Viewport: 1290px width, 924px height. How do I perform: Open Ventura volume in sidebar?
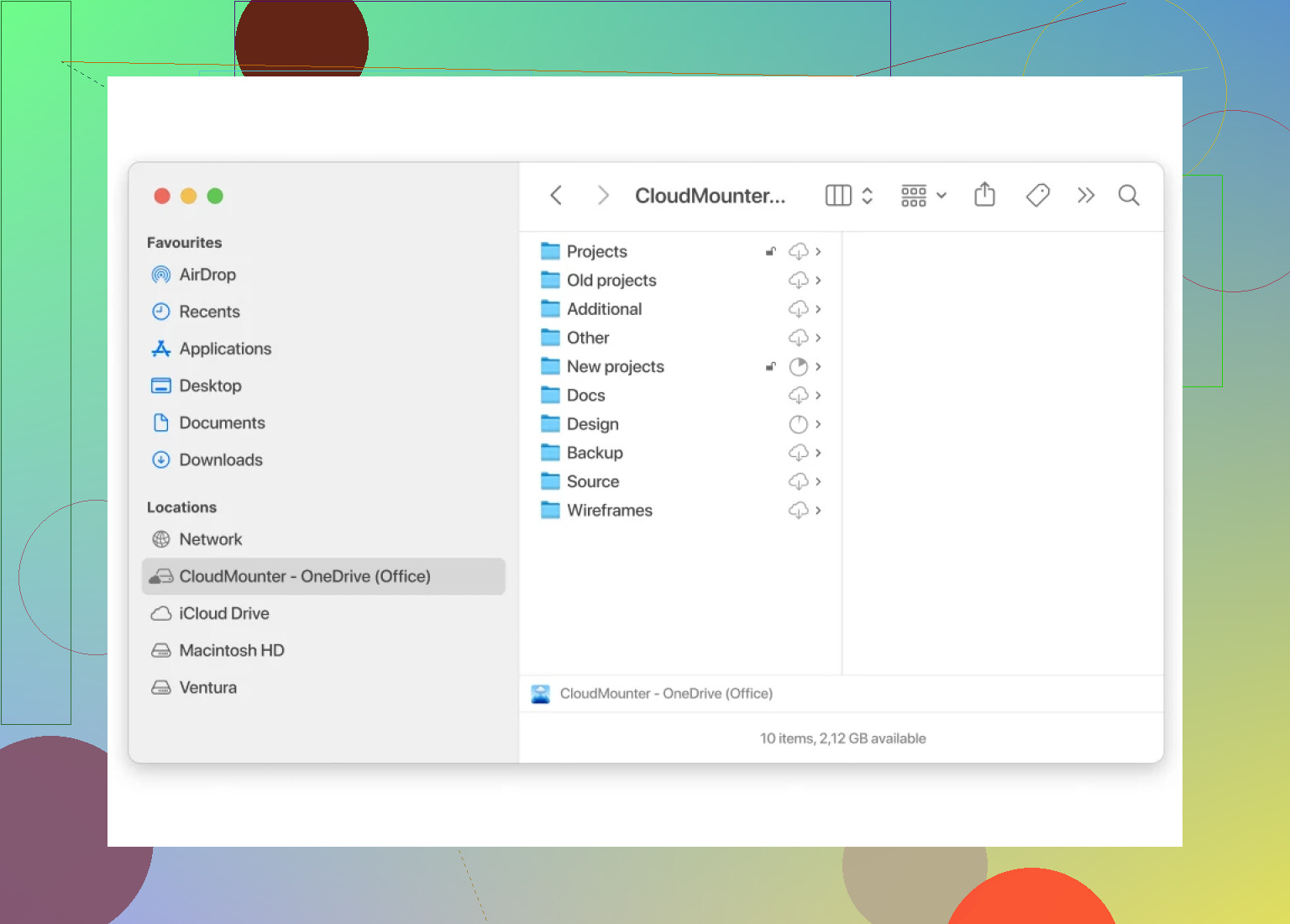(x=323, y=687)
